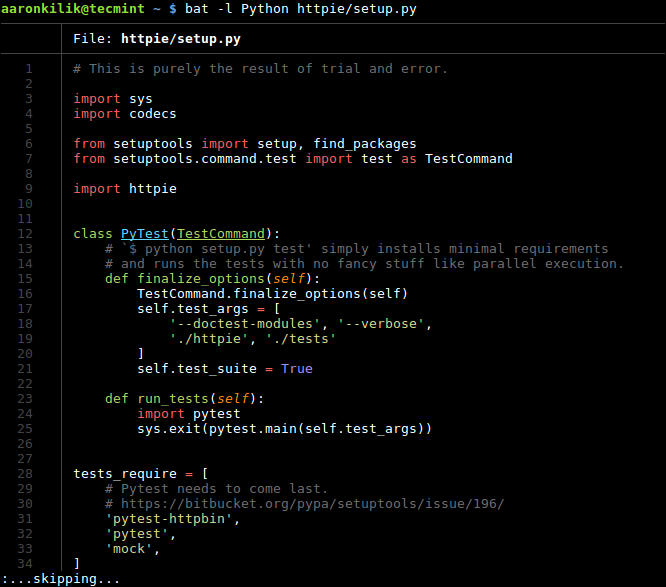Click the ':...skipping...' pager status line
This screenshot has width=666, height=587.
point(61,579)
